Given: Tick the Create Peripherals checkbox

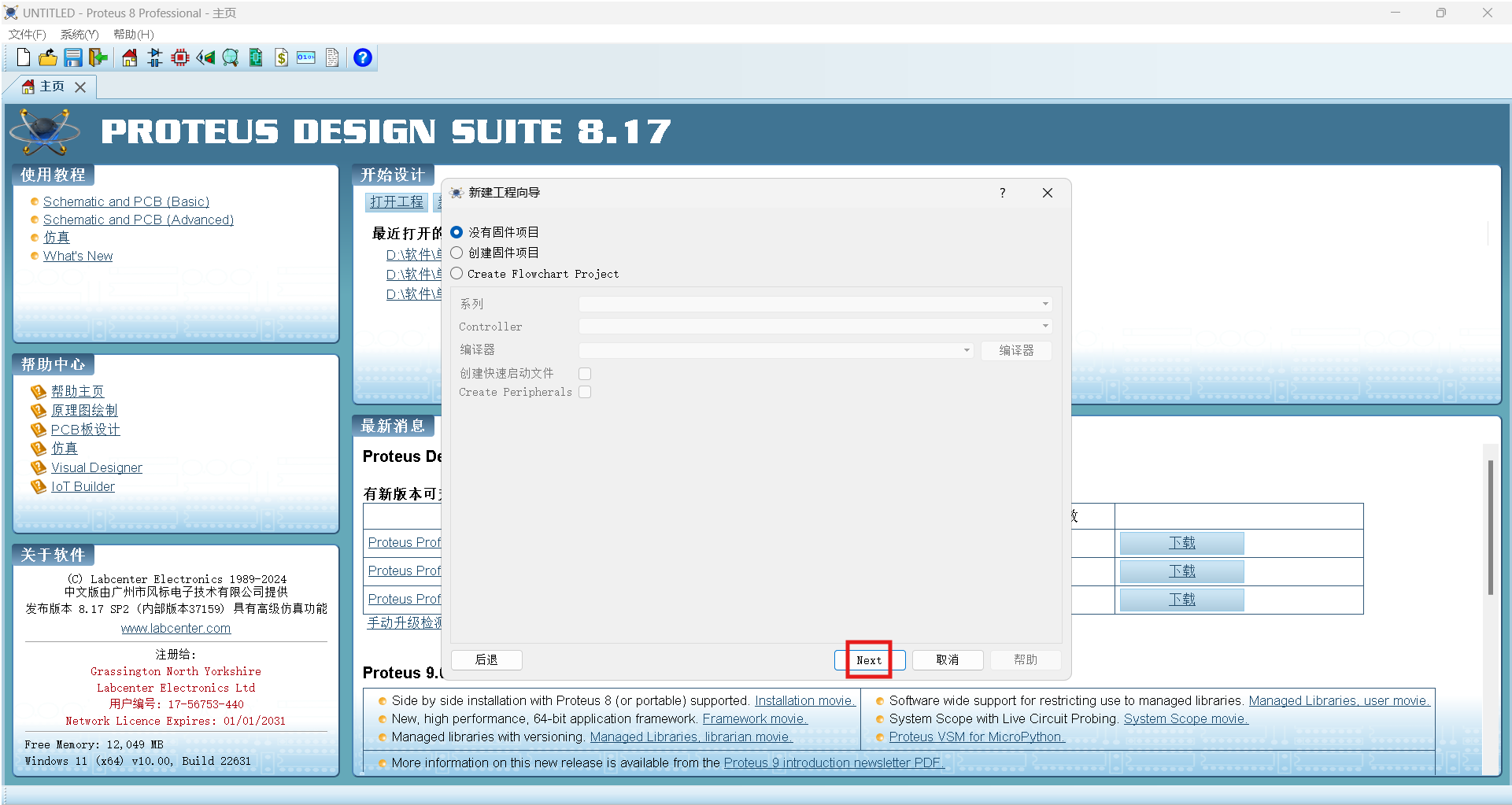Looking at the screenshot, I should pyautogui.click(x=585, y=392).
